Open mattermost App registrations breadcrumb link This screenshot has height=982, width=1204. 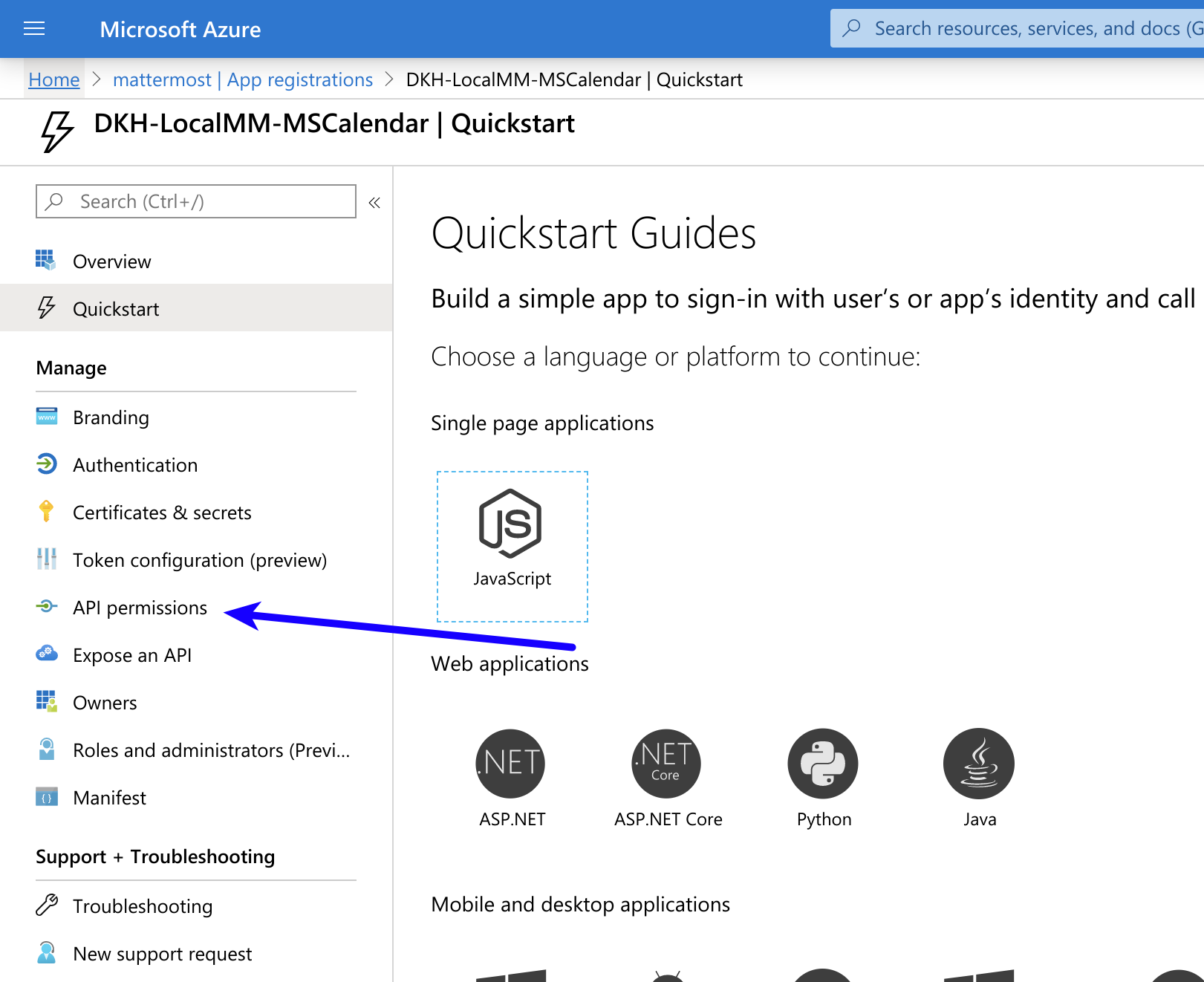242,79
